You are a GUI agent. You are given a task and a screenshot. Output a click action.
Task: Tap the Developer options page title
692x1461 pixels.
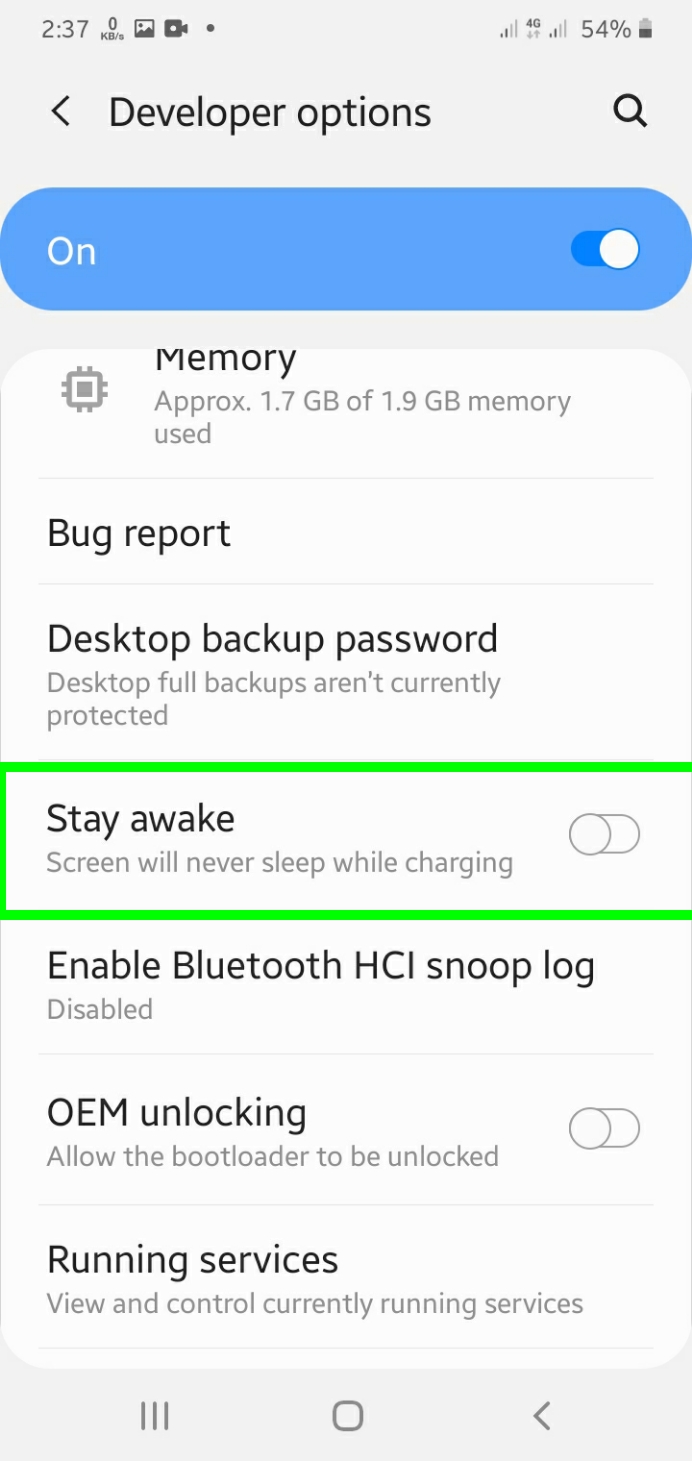(x=270, y=113)
